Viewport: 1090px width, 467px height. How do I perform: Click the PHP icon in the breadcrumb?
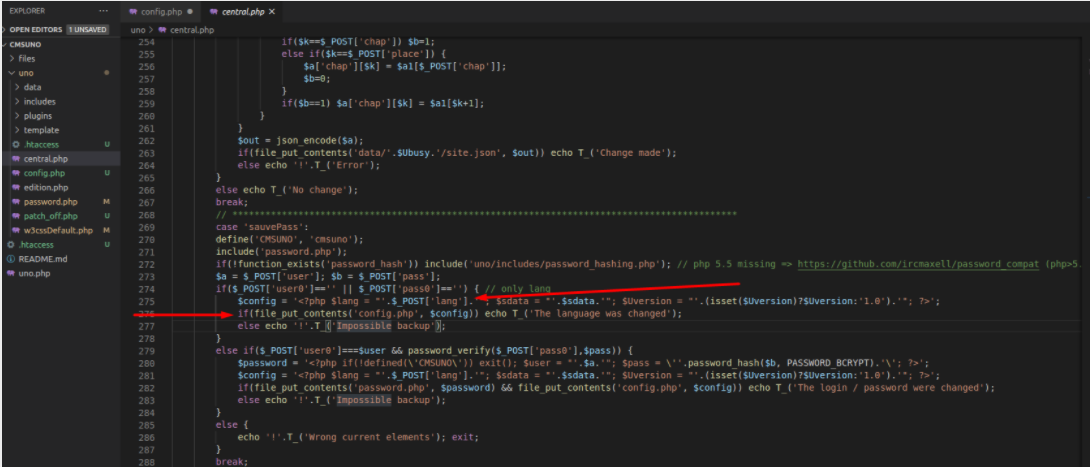tap(163, 30)
